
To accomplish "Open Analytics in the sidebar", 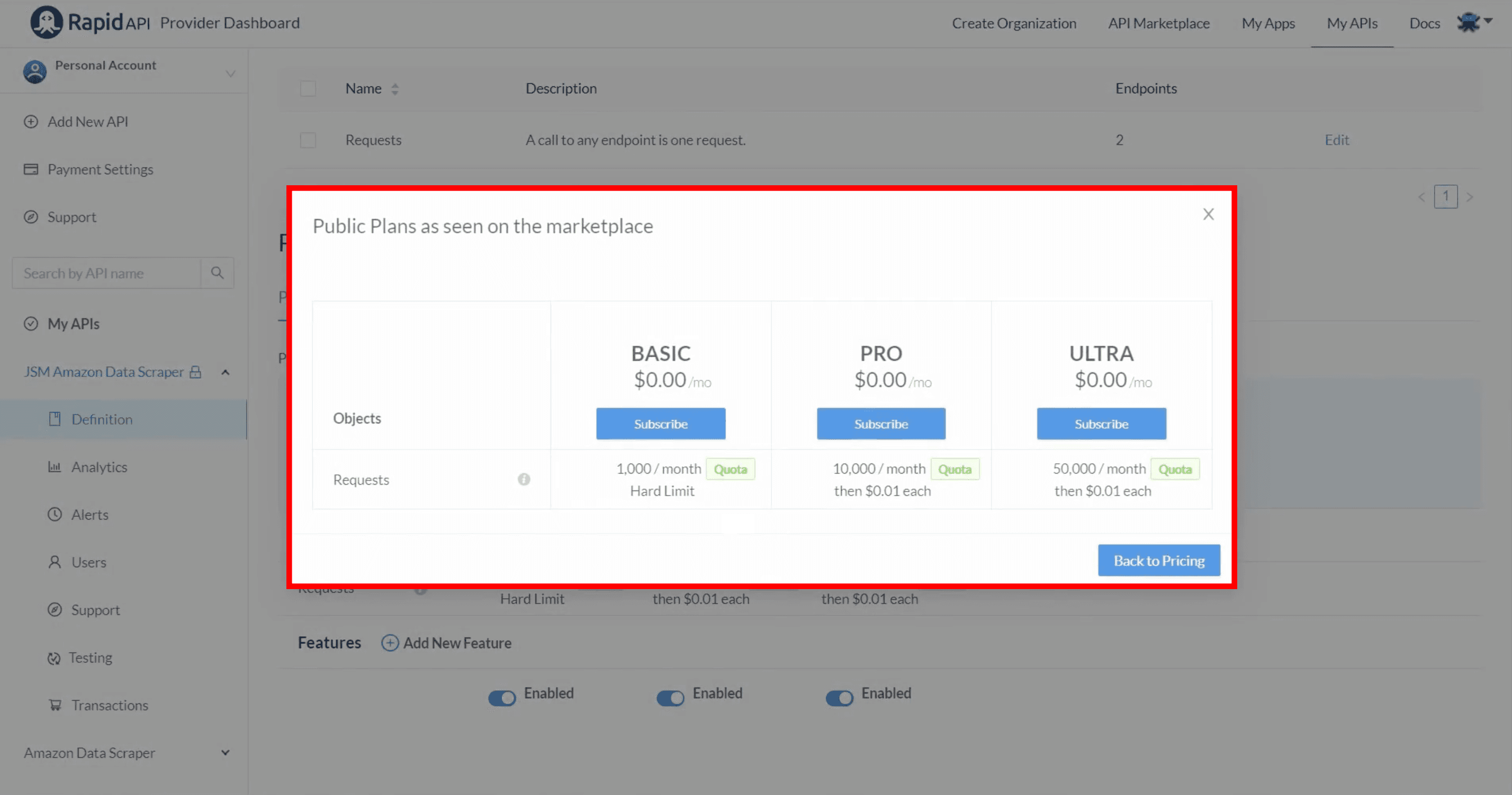I will pyautogui.click(x=99, y=467).
